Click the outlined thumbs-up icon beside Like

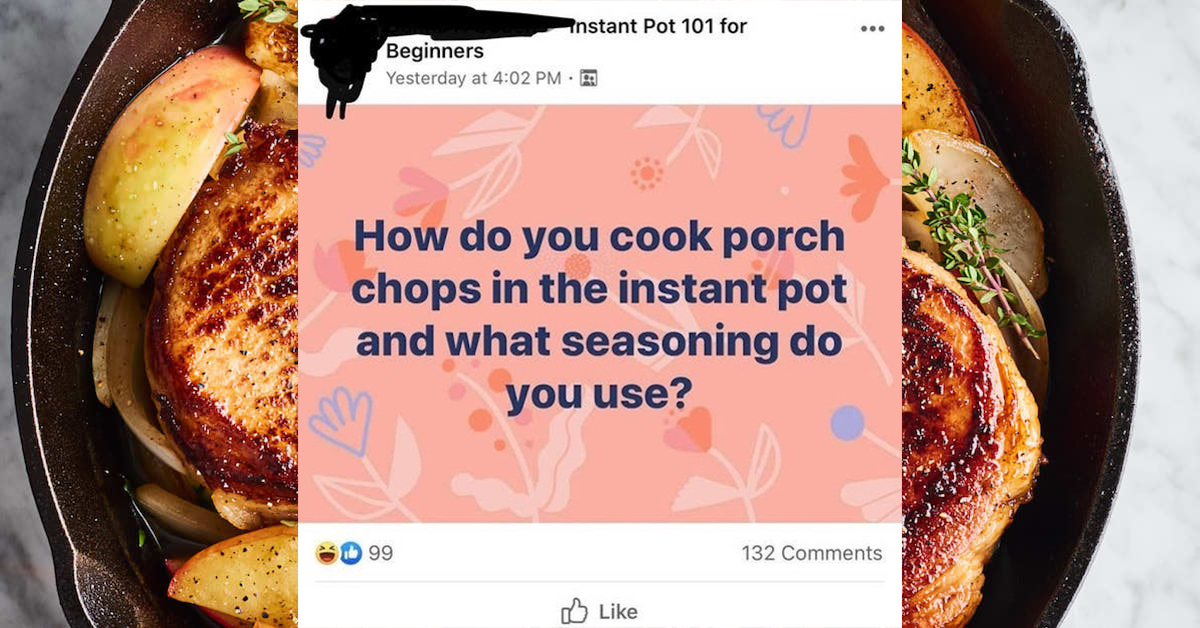(574, 610)
